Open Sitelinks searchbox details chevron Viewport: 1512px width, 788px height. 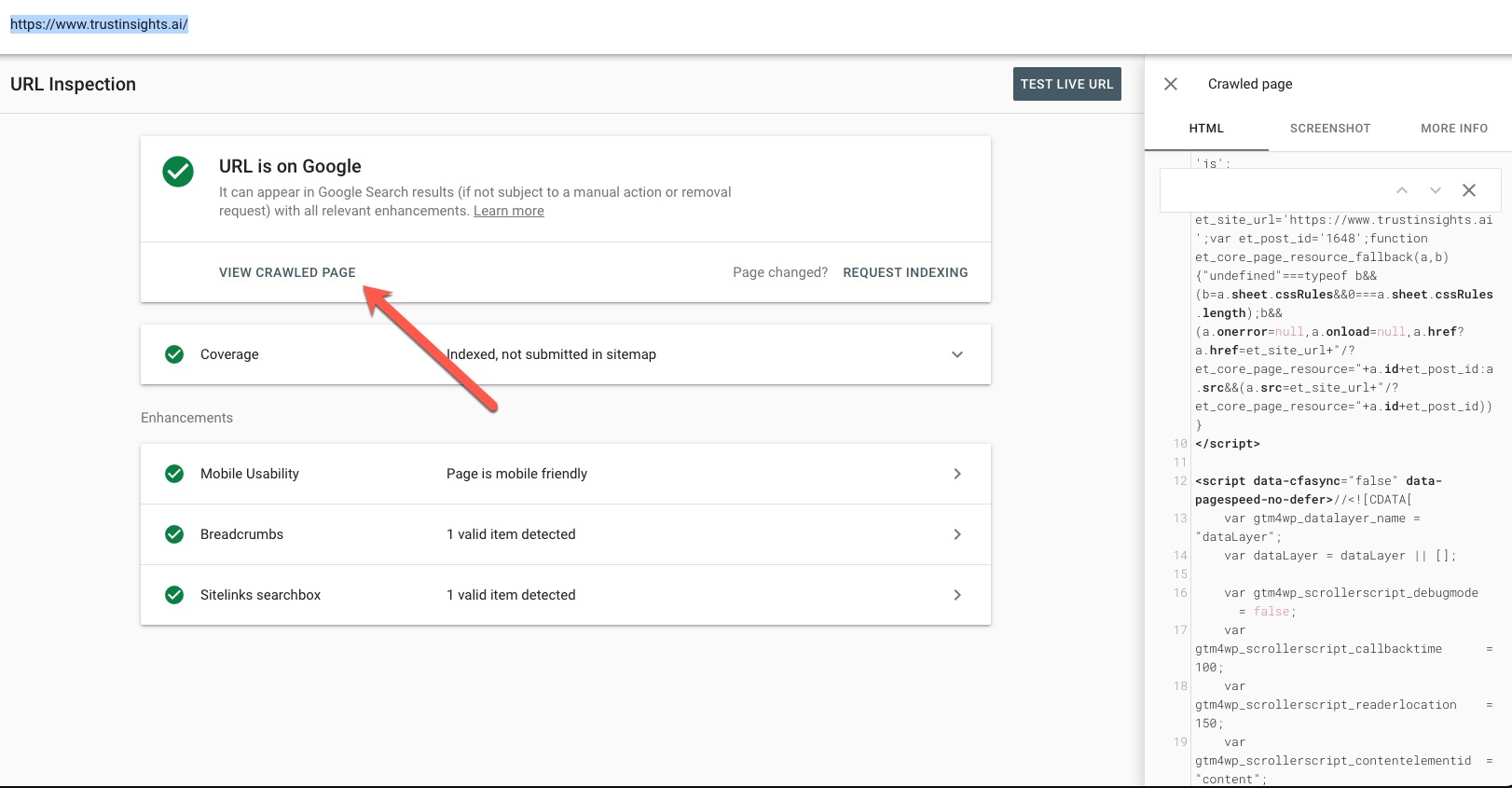pos(957,595)
